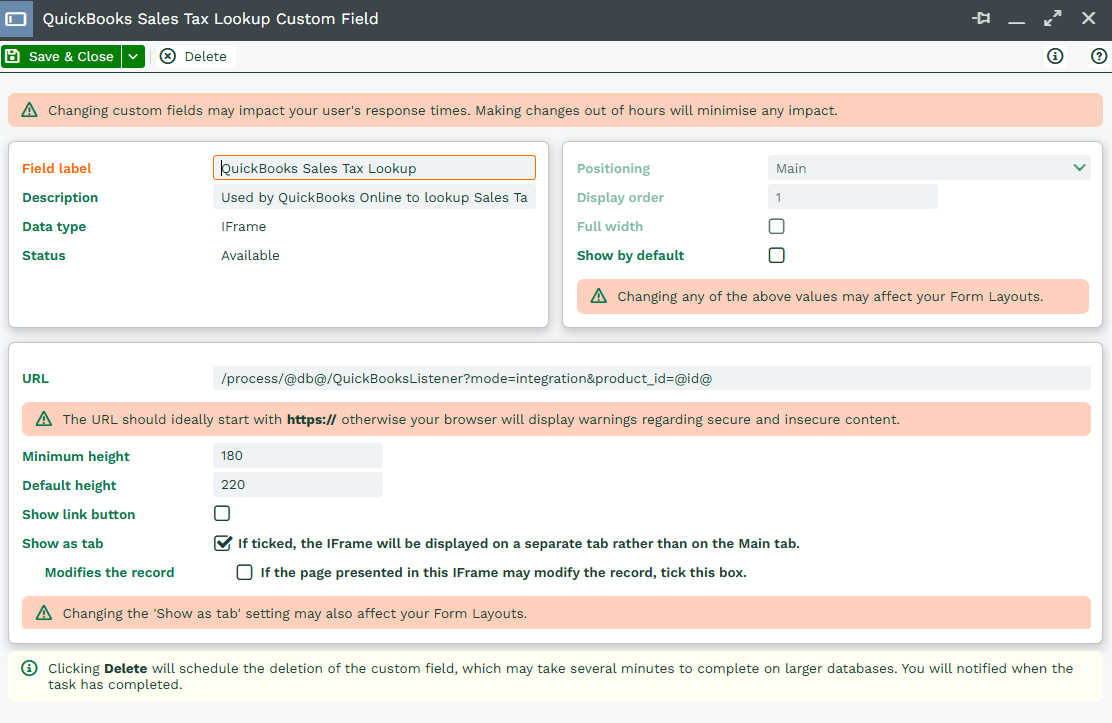Untick the Show as tab checkbox
Viewport: 1112px width, 723px height.
tap(223, 543)
